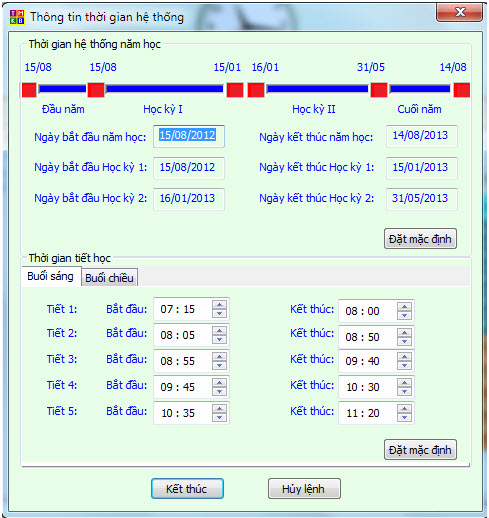Click red marker labeled 14/08
Image resolution: width=489 pixels, height=518 pixels.
(x=462, y=90)
